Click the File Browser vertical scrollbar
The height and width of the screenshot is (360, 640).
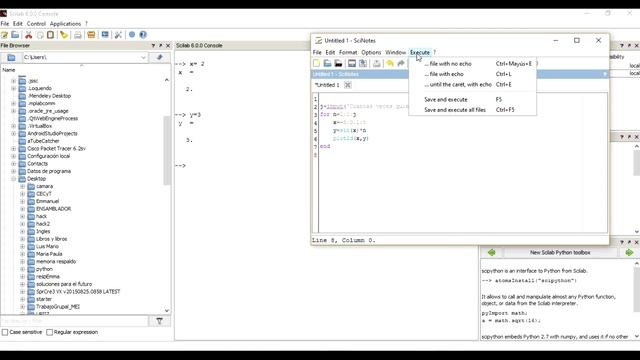point(167,151)
